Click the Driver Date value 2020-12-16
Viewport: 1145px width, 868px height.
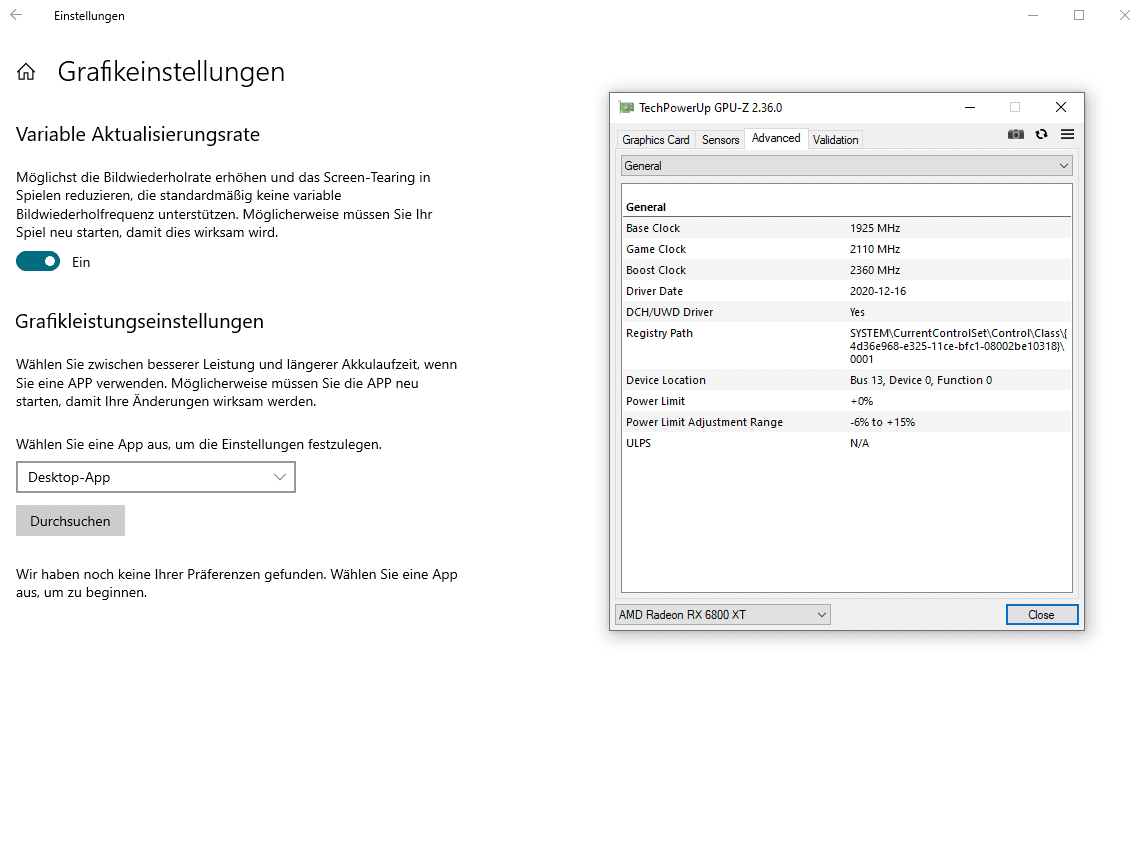coord(878,291)
